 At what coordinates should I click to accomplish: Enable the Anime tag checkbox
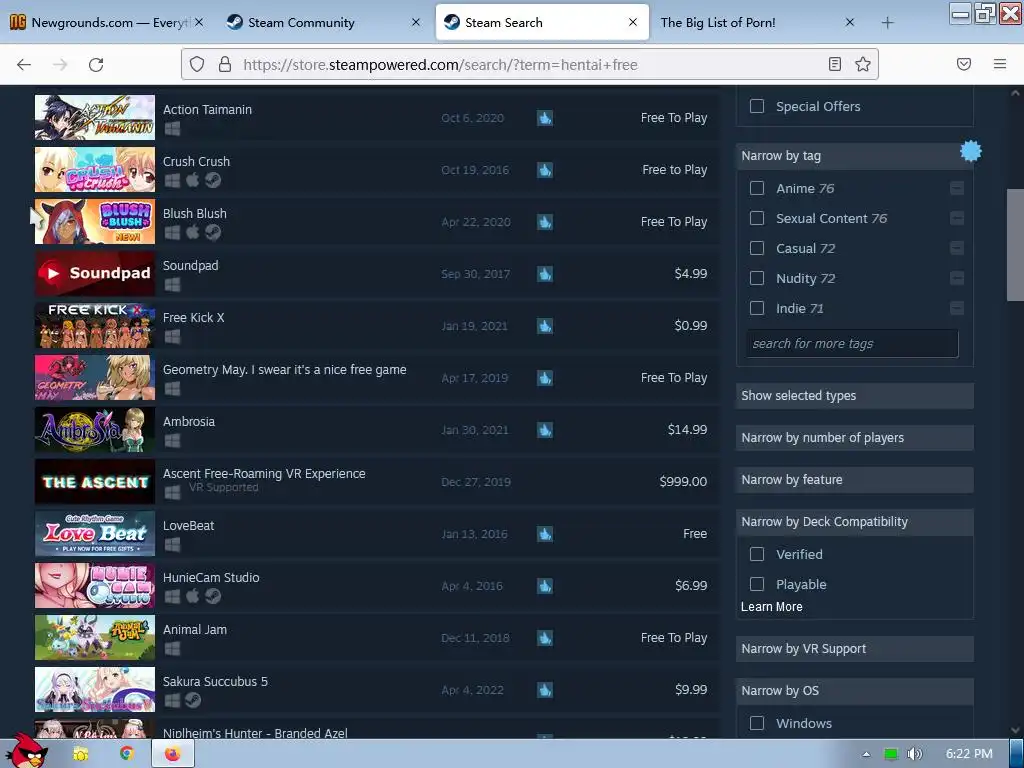click(757, 188)
